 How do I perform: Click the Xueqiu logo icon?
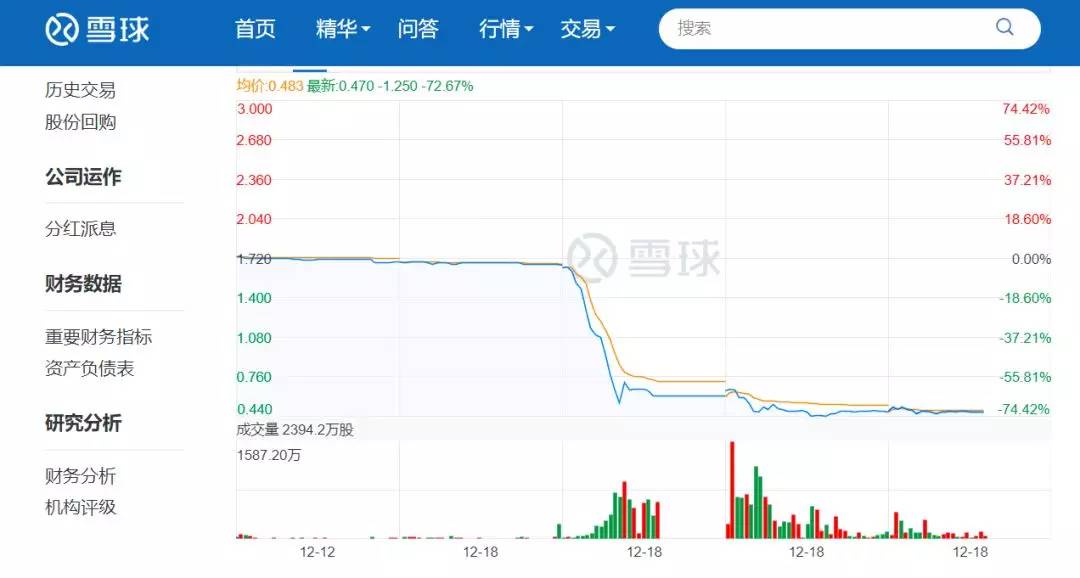point(62,29)
